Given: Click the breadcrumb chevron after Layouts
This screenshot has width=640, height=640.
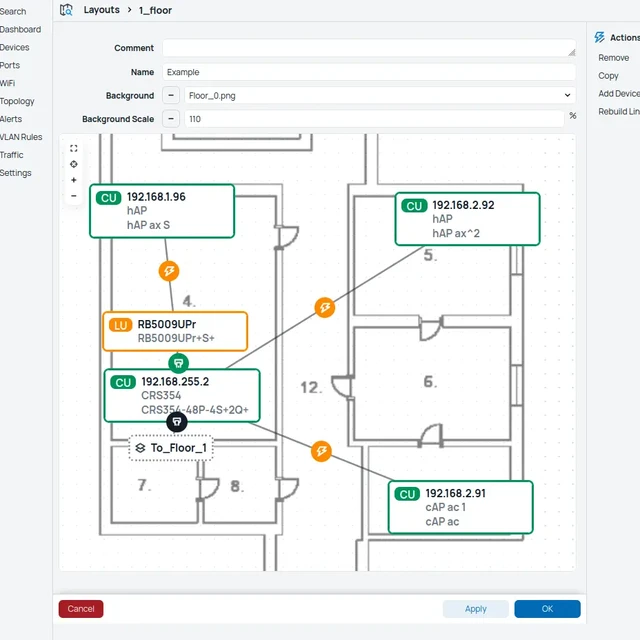Looking at the screenshot, I should [129, 10].
